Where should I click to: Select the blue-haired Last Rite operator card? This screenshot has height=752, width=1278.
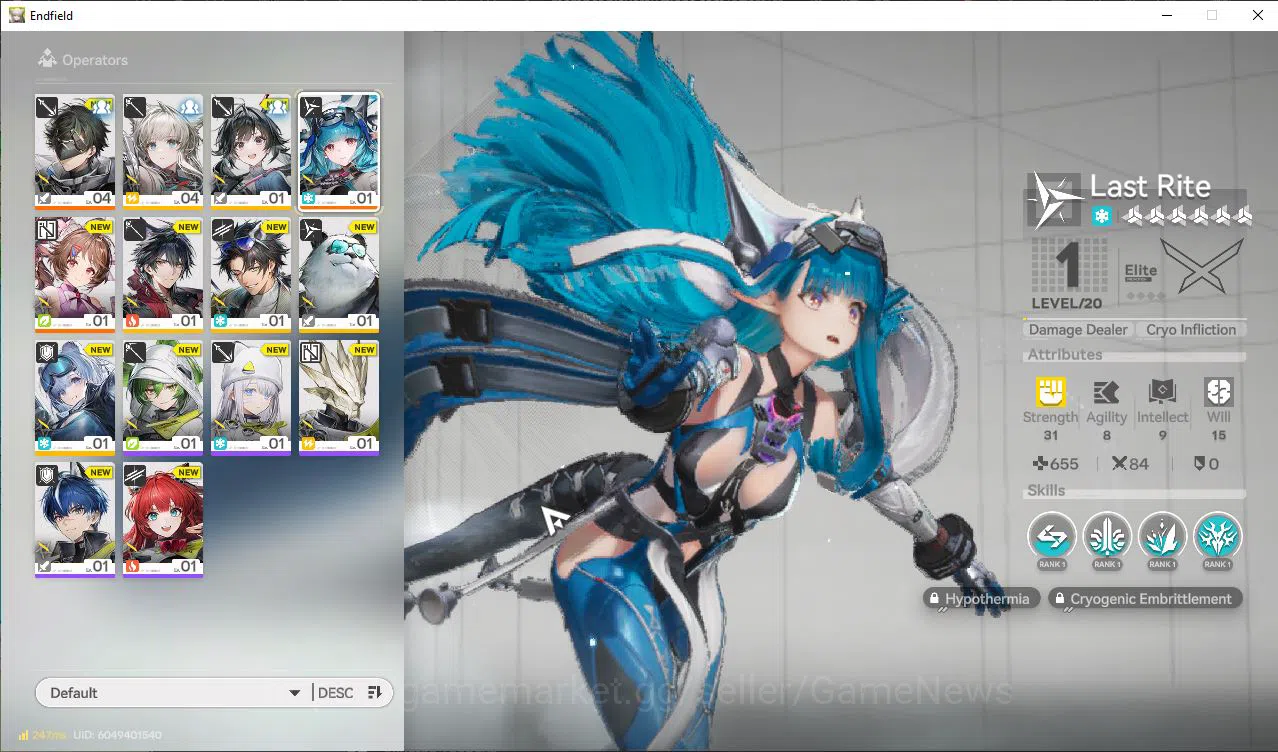pyautogui.click(x=339, y=152)
